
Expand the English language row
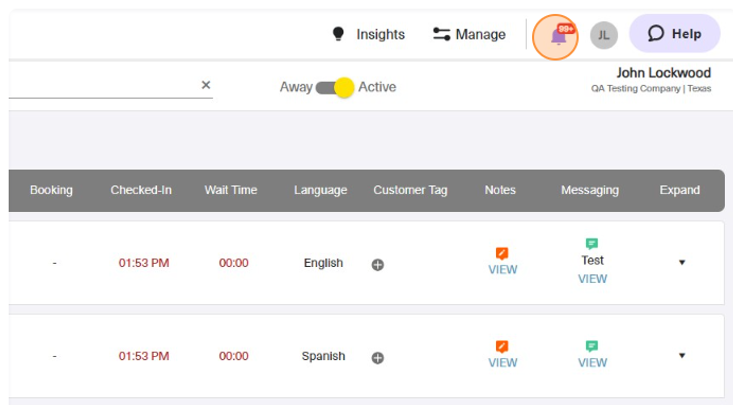click(x=682, y=263)
